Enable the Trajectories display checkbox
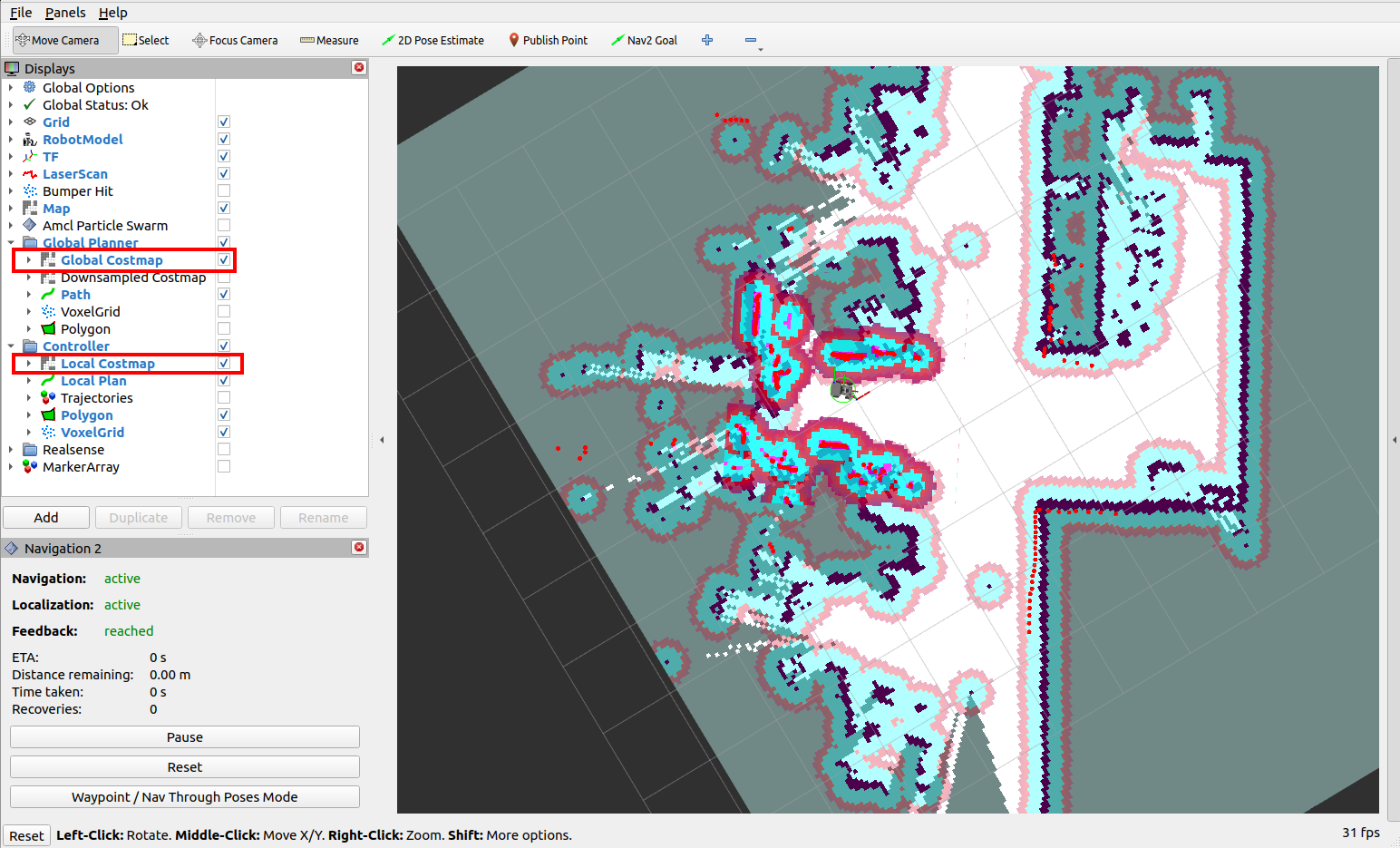This screenshot has width=1400, height=848. pos(224,398)
